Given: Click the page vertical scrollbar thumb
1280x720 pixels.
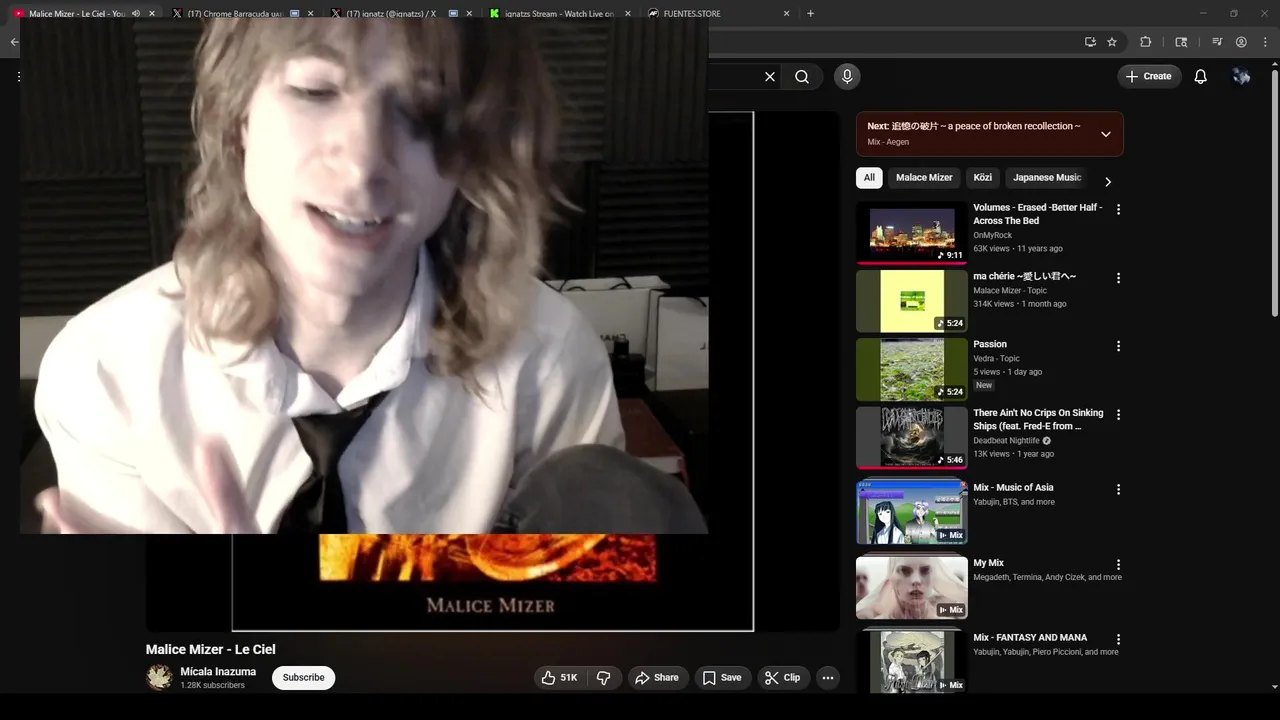Looking at the screenshot, I should pyautogui.click(x=1274, y=195).
